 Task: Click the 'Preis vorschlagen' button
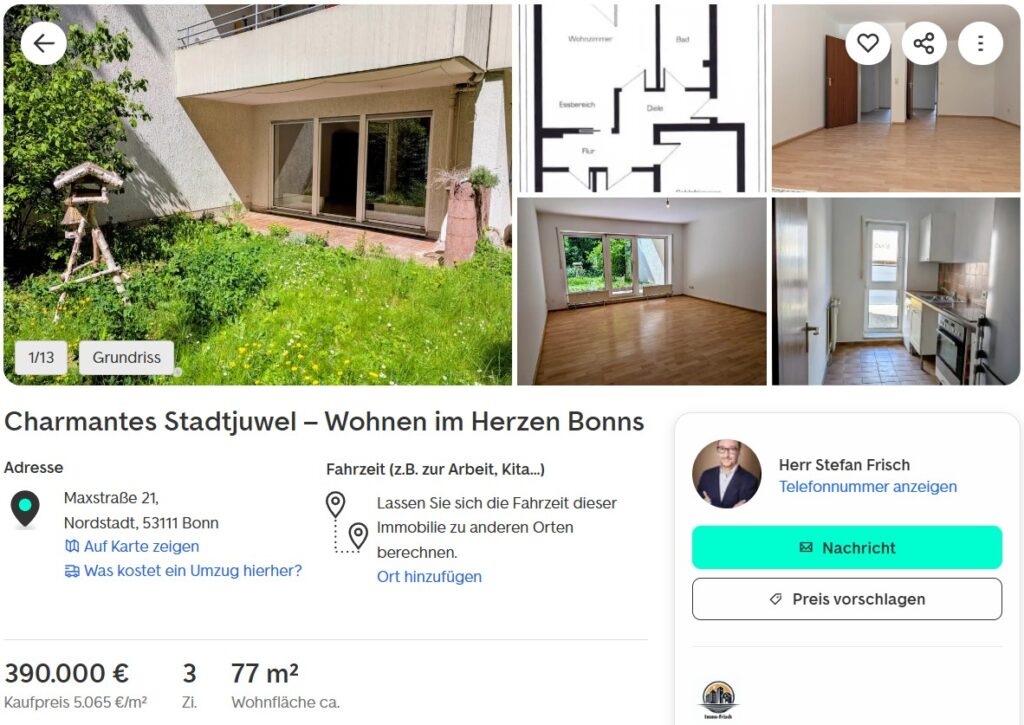(847, 599)
